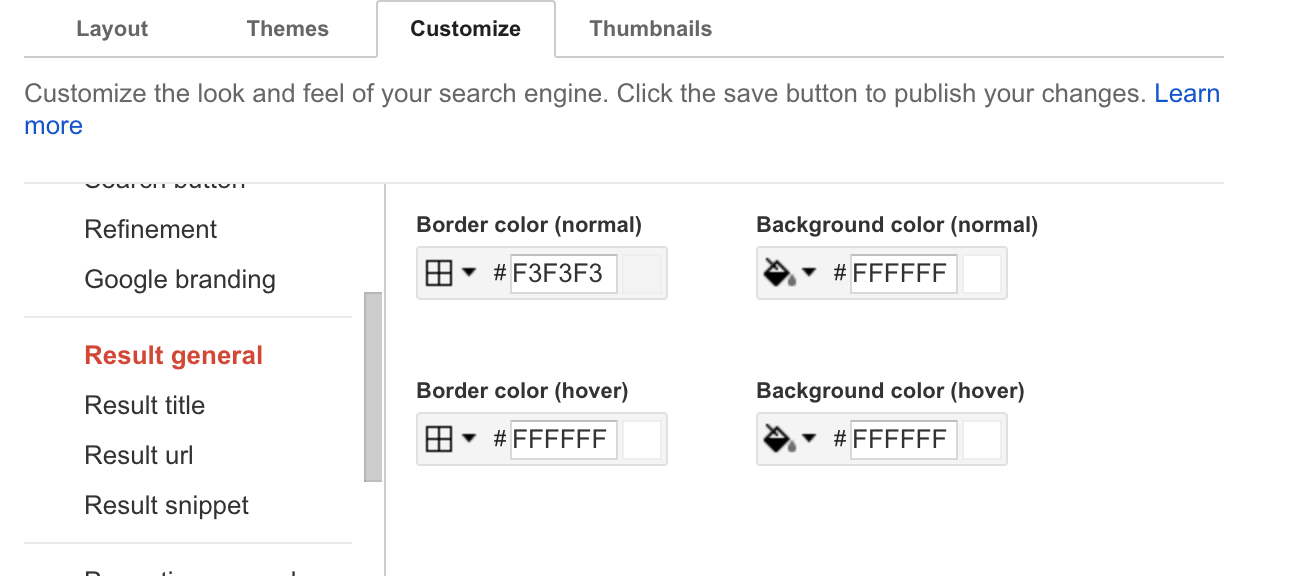Click paint bucket icon for hover background color

[x=779, y=439]
